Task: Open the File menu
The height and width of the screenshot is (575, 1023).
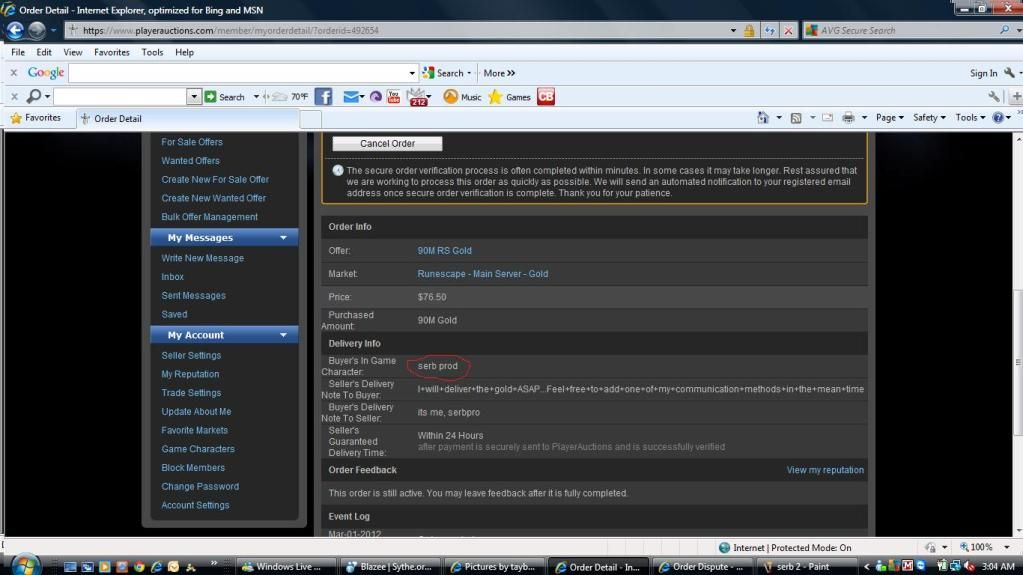Action: pos(18,52)
